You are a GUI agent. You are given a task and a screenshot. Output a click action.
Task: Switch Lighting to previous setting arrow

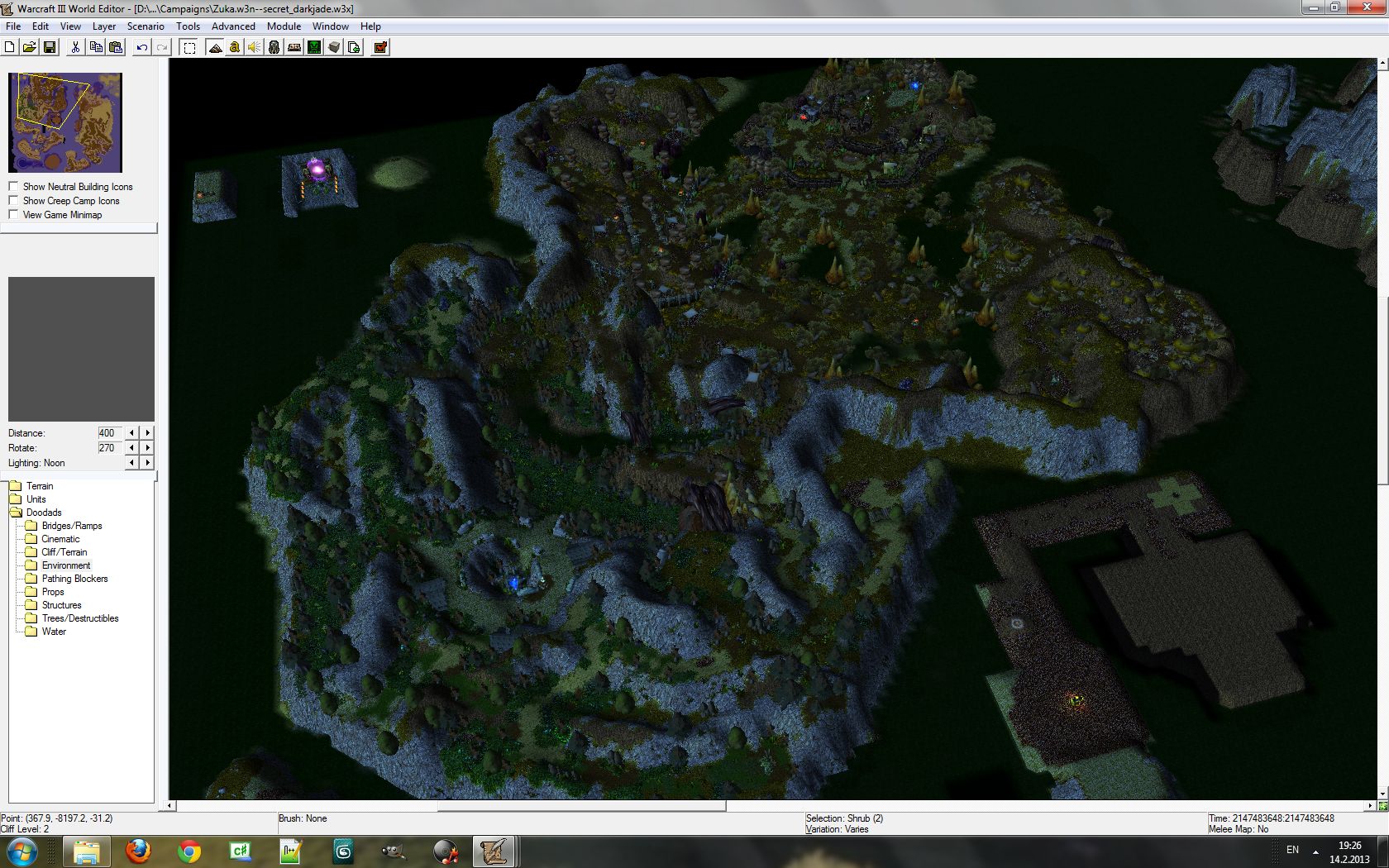point(131,463)
